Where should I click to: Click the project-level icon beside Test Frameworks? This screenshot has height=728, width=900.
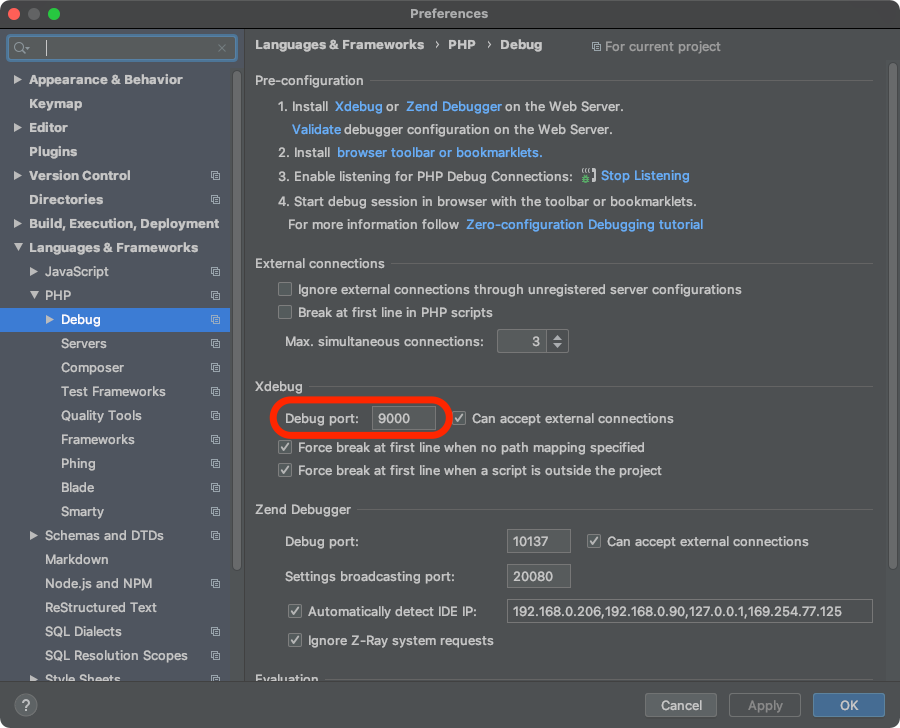(x=215, y=392)
